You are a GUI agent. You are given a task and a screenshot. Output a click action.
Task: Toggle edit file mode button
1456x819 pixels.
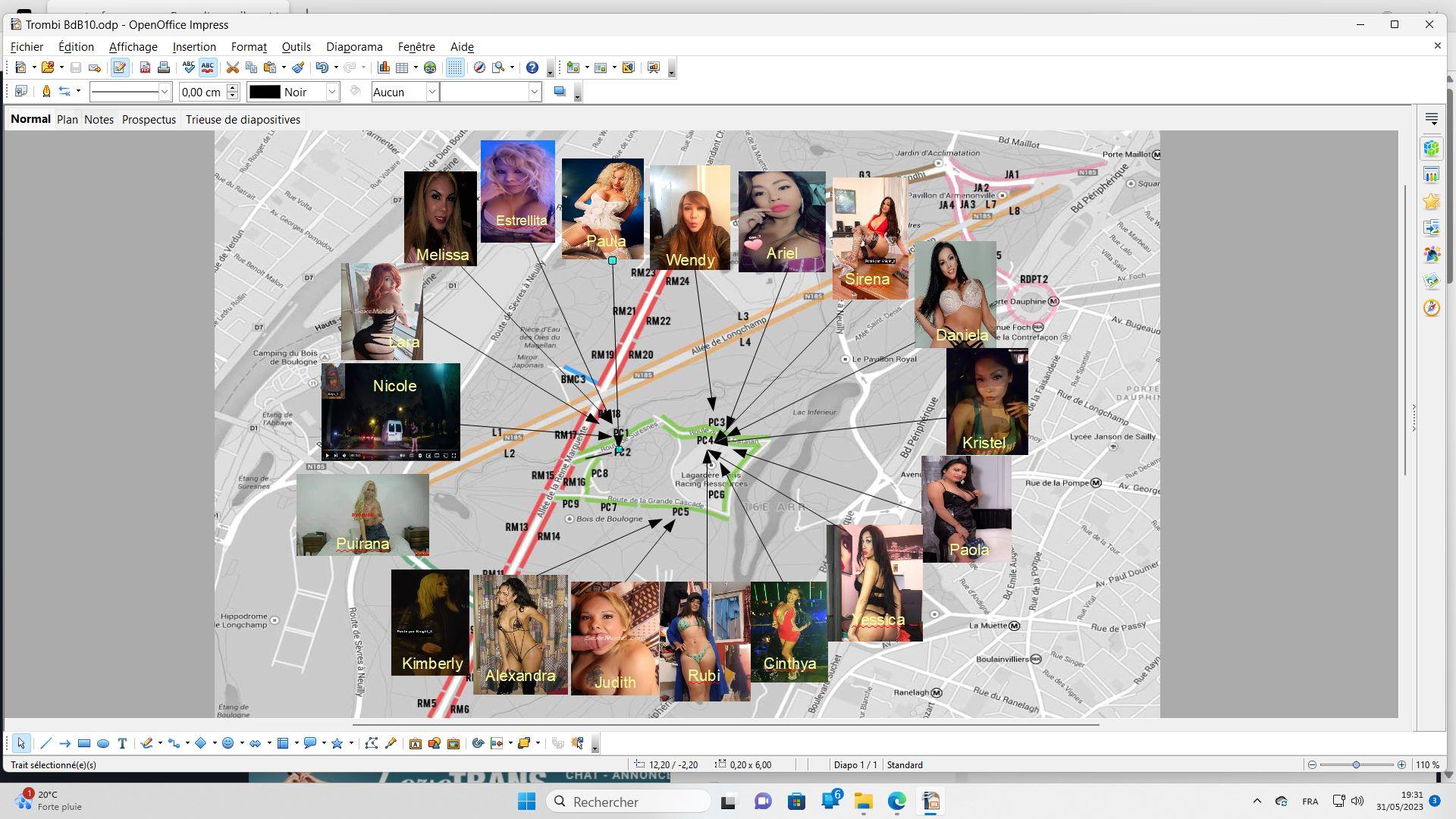click(x=119, y=67)
